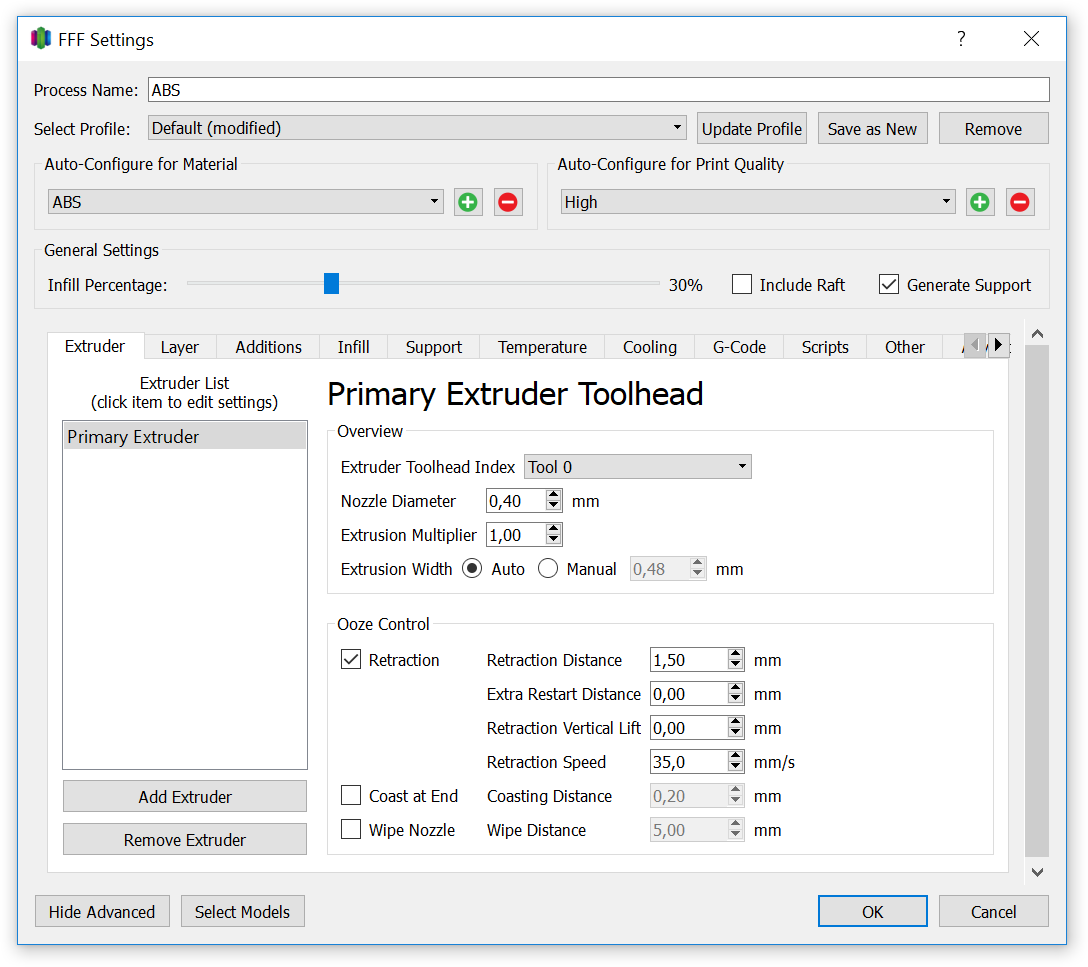Uncheck Generate Support
1088x967 pixels.
[889, 284]
